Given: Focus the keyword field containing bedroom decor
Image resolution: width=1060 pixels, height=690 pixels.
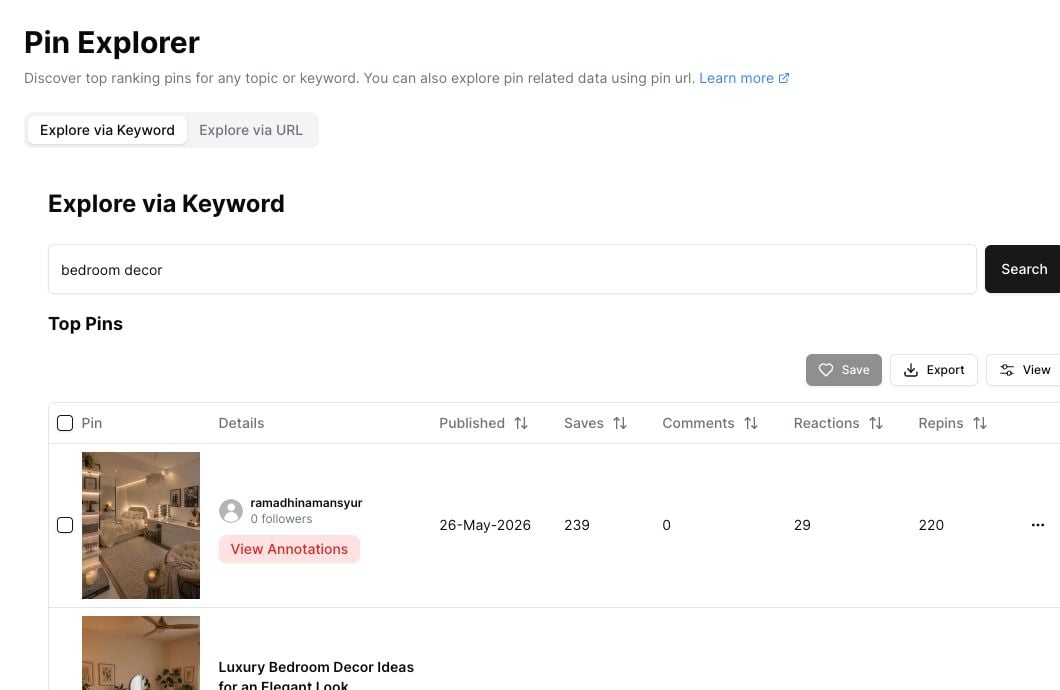Looking at the screenshot, I should (x=512, y=269).
